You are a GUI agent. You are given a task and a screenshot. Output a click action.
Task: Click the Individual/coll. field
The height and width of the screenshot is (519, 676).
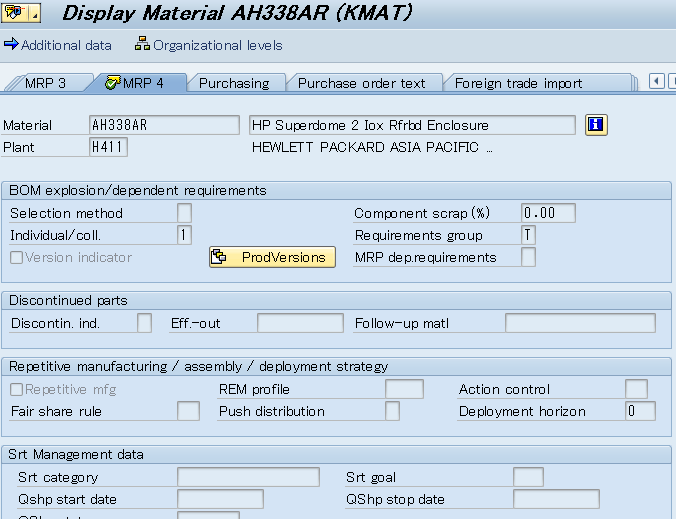(185, 235)
